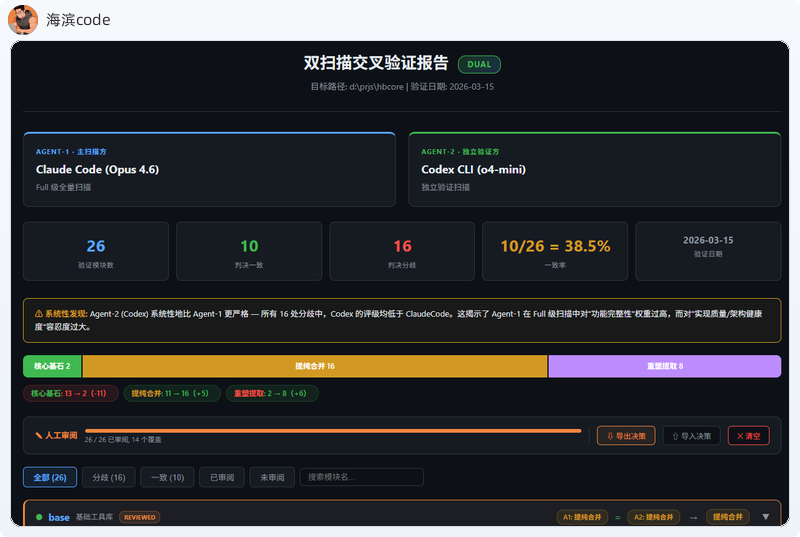The image size is (800, 537).
Task: Click the 提纯合并: 11→16 (+5) chip
Action: [x=172, y=393]
